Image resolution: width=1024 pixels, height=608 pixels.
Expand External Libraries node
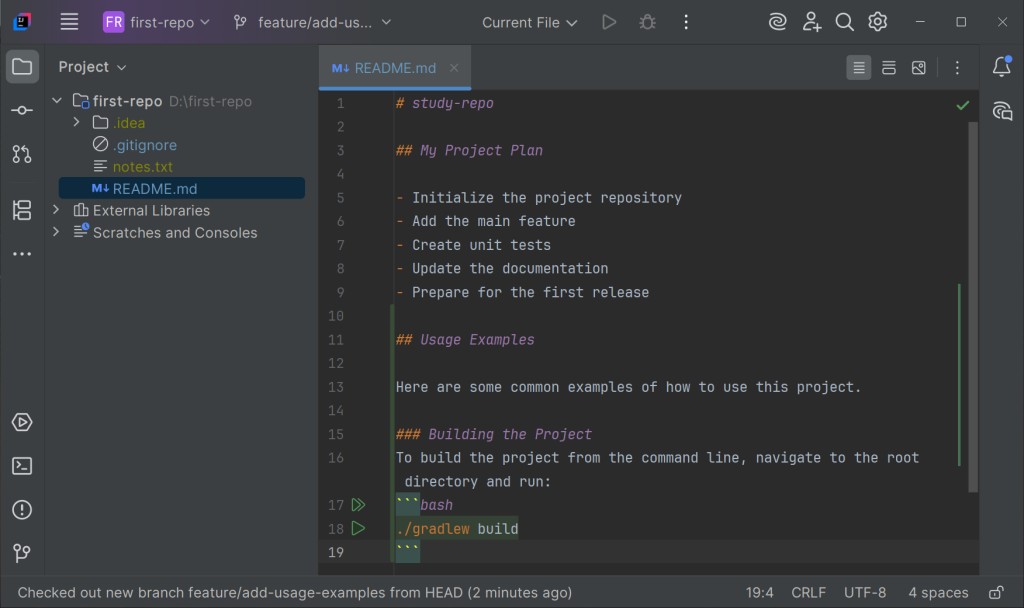coord(56,210)
